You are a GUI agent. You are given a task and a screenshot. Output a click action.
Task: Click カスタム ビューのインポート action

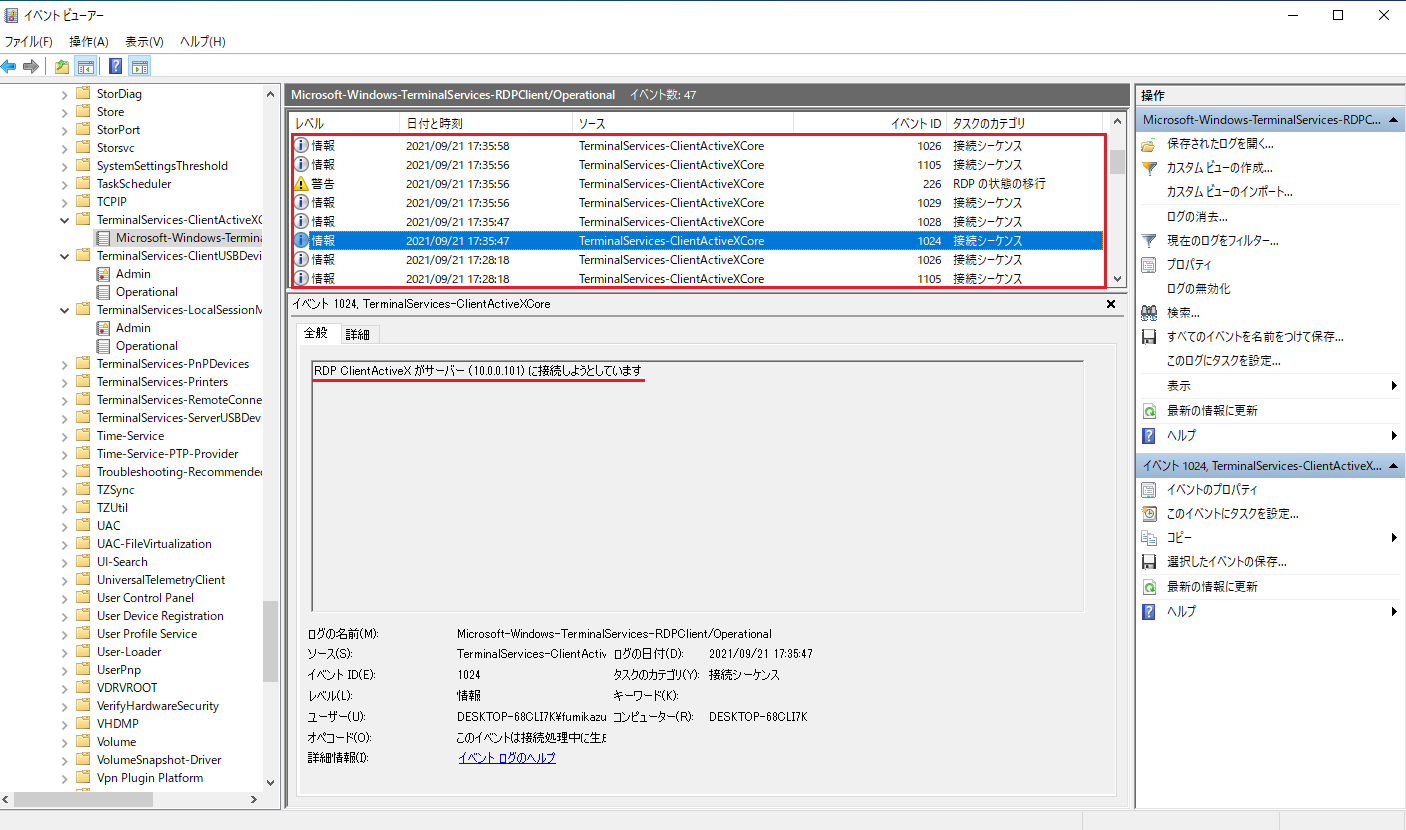pyautogui.click(x=1230, y=192)
